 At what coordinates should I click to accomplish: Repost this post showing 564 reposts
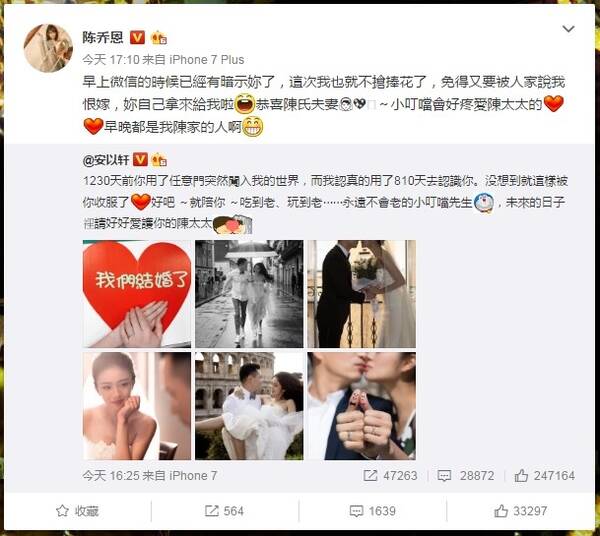pyautogui.click(x=224, y=511)
